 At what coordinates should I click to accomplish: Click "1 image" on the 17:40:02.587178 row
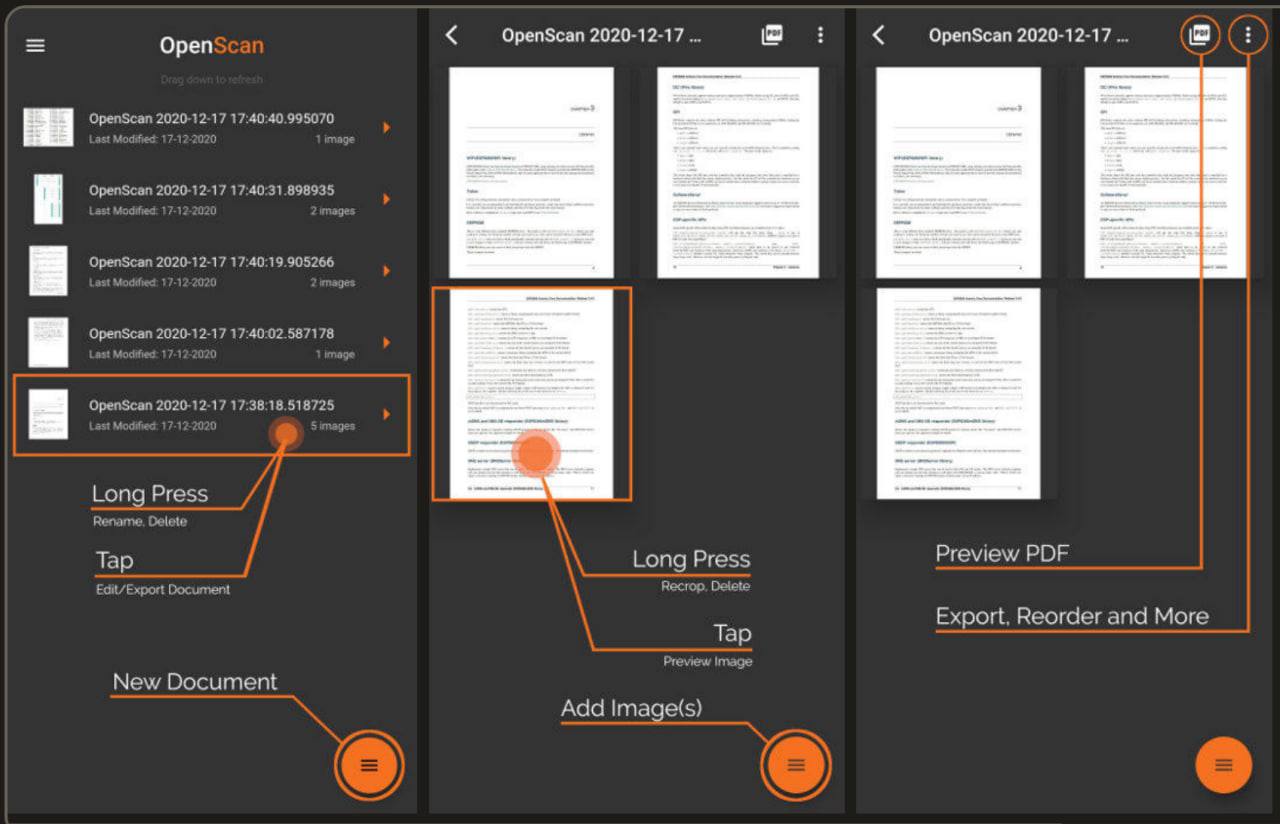click(335, 354)
